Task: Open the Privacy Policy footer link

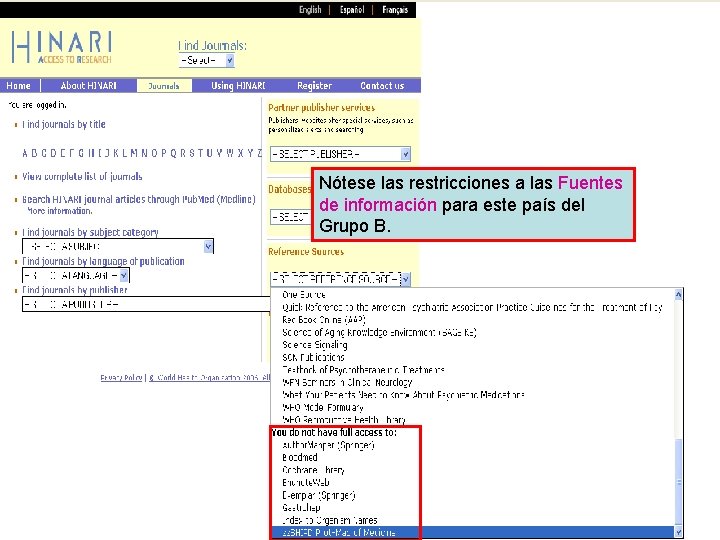Action: [x=121, y=377]
